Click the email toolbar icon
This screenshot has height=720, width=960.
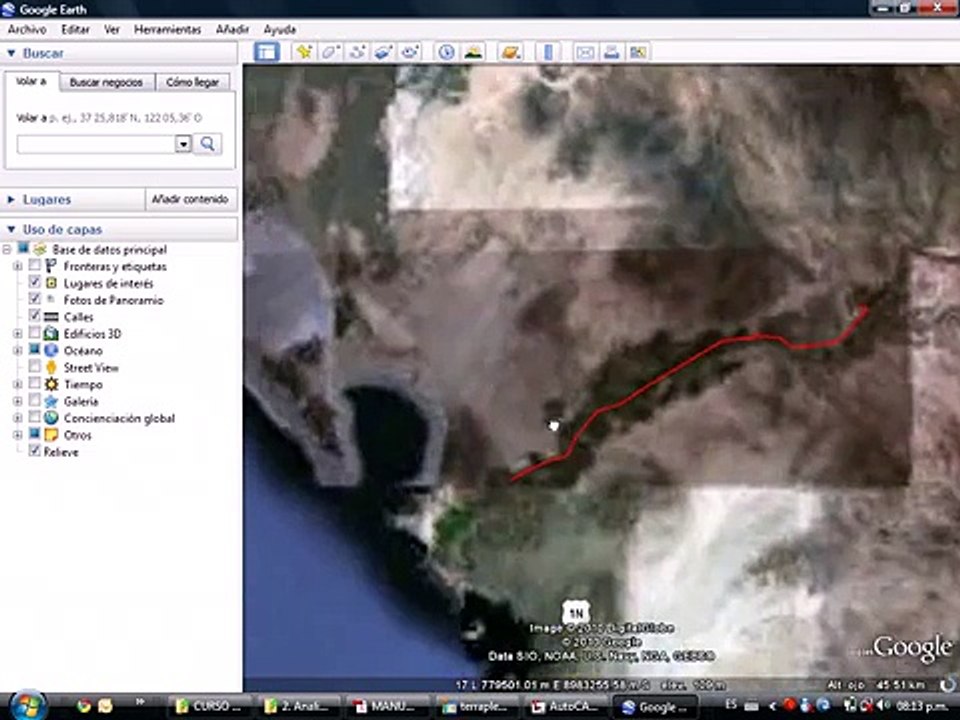585,52
